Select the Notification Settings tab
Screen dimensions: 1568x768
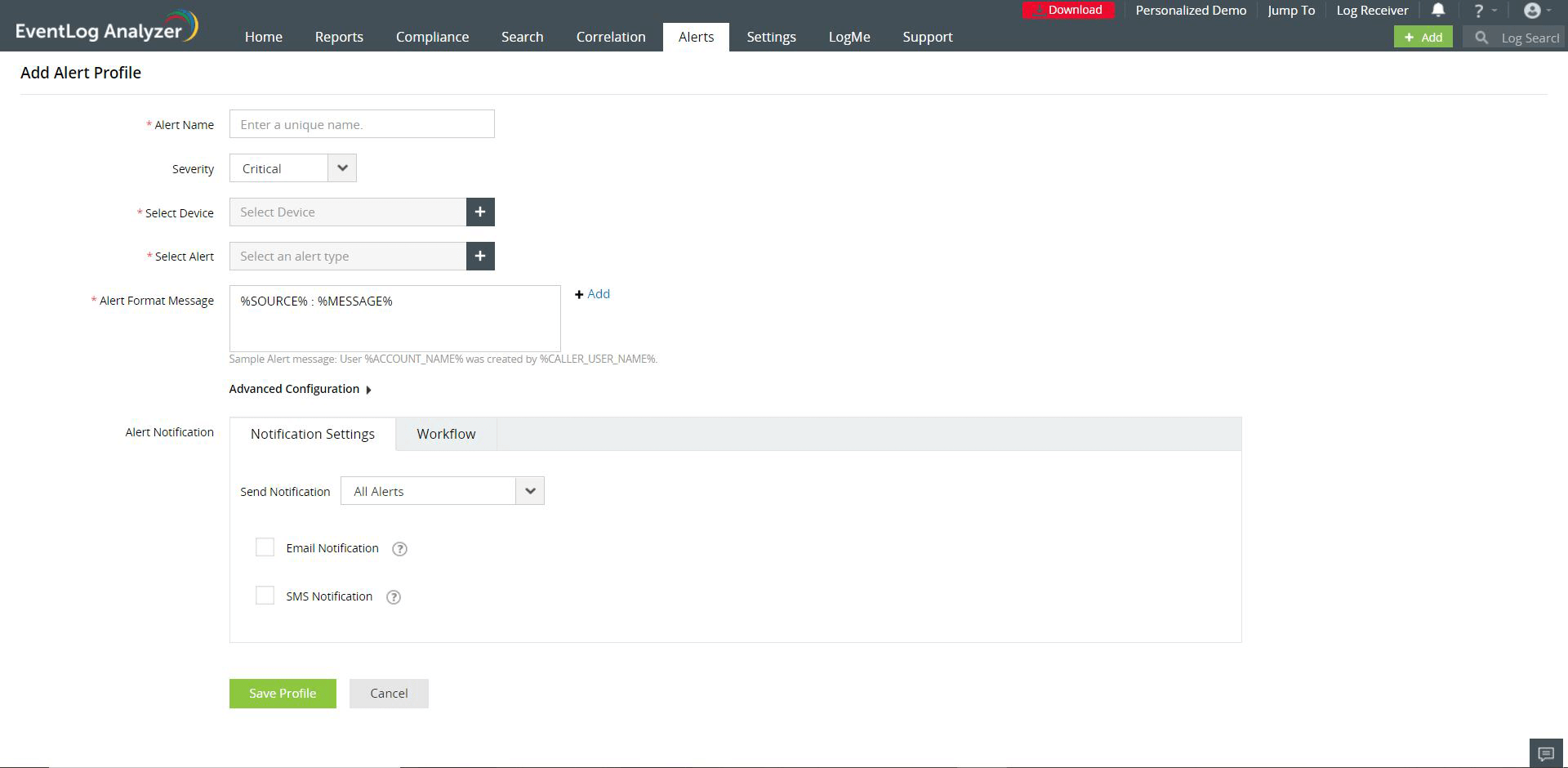tap(313, 434)
